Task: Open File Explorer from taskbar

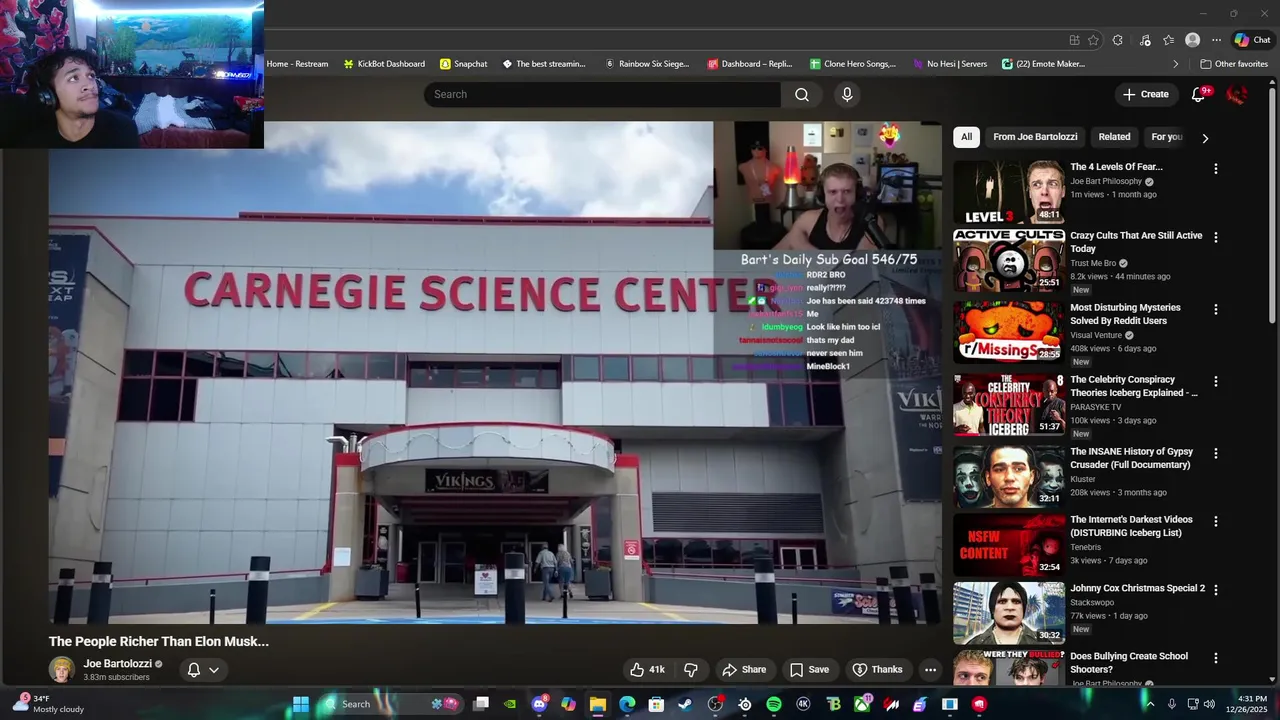Action: 597,704
